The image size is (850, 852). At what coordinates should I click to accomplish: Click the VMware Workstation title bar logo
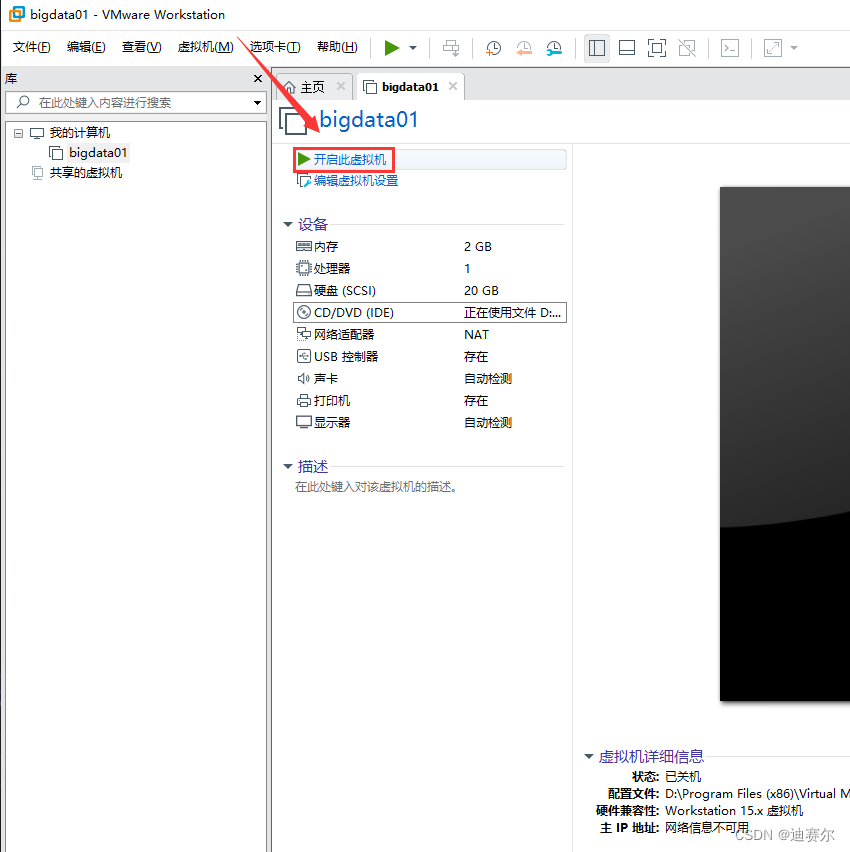[x=17, y=14]
